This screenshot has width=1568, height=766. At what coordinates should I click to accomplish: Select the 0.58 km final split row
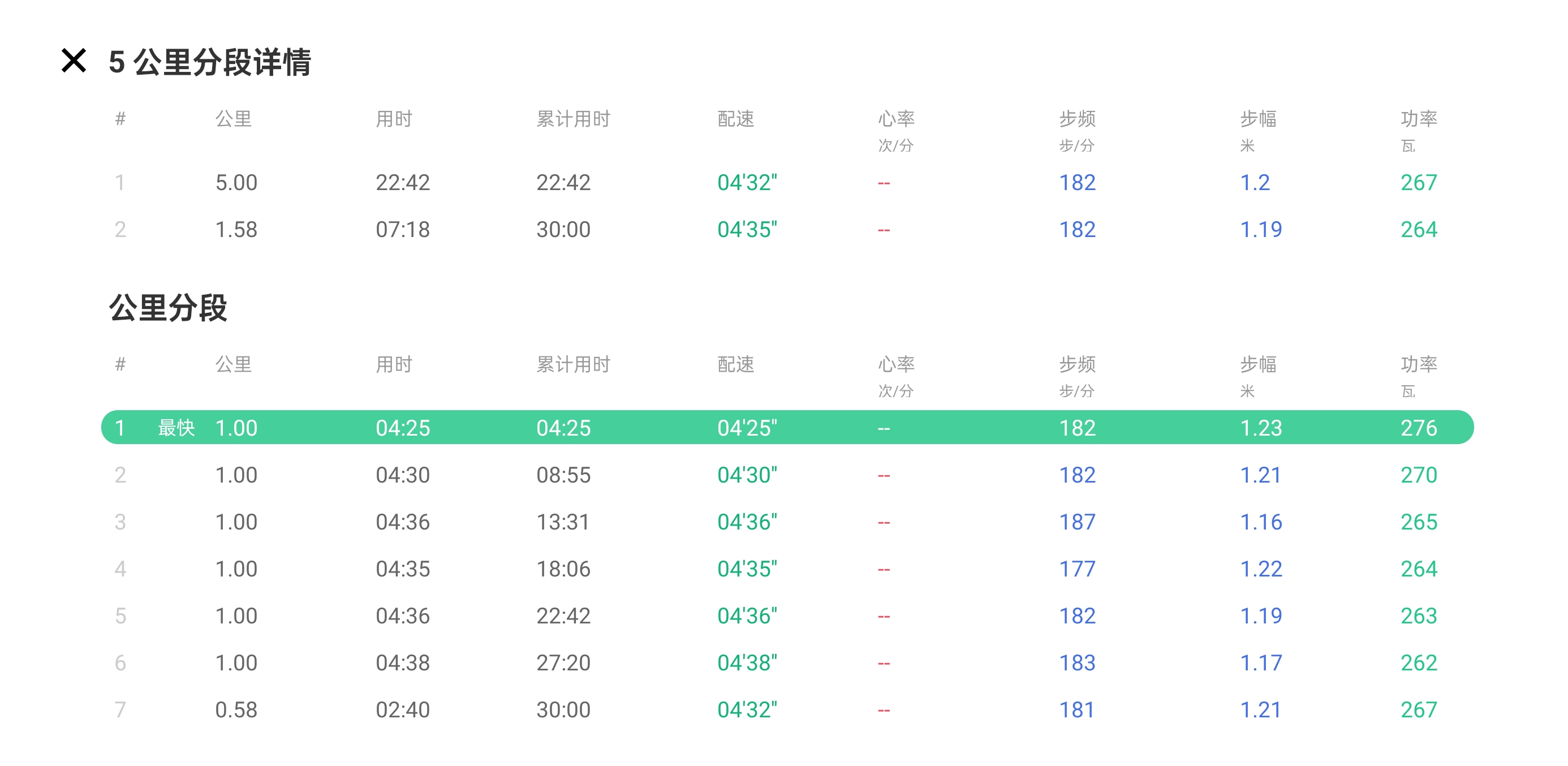pyautogui.click(x=236, y=709)
